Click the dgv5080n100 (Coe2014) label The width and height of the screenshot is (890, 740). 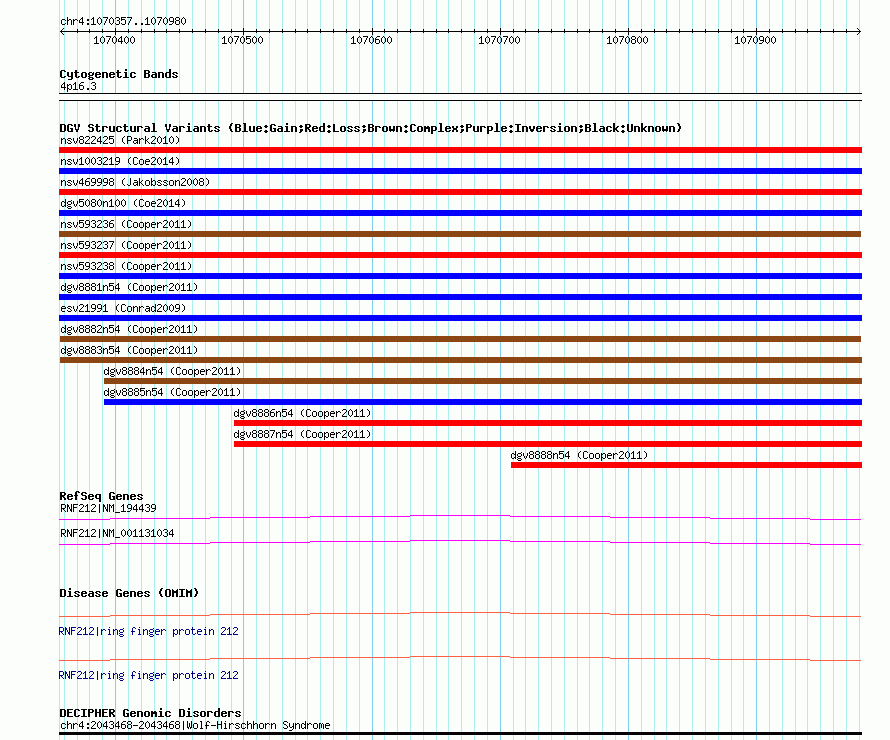click(123, 203)
